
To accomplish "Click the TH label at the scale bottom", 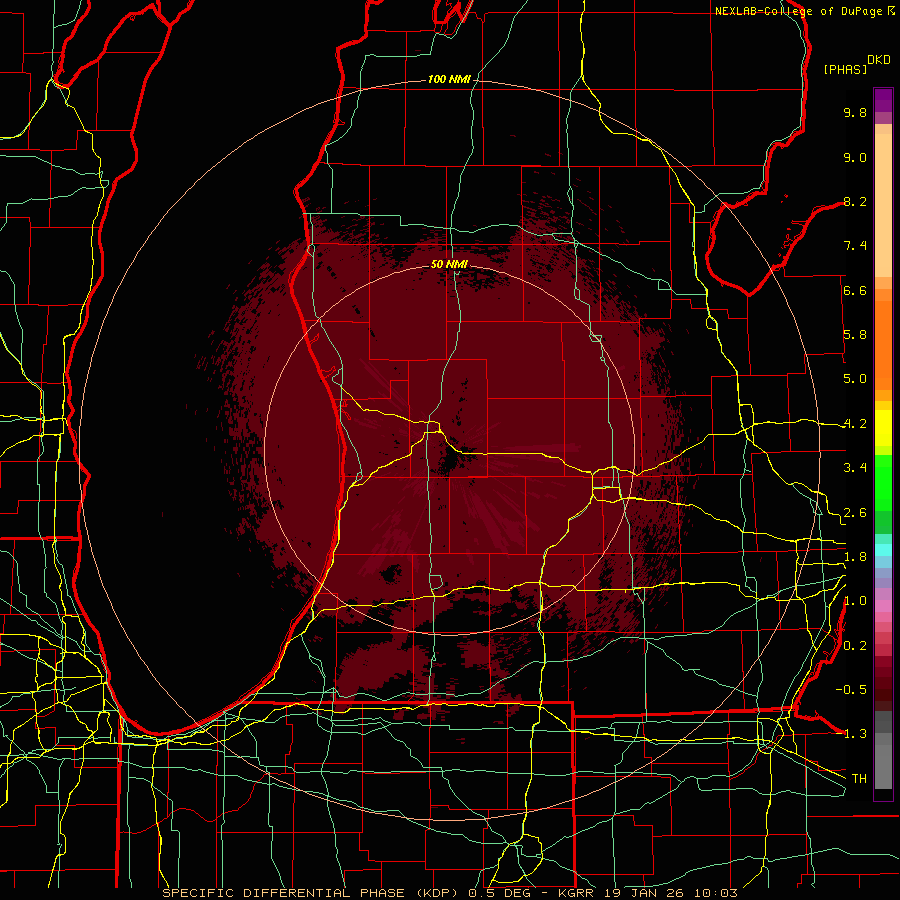I will (x=859, y=778).
